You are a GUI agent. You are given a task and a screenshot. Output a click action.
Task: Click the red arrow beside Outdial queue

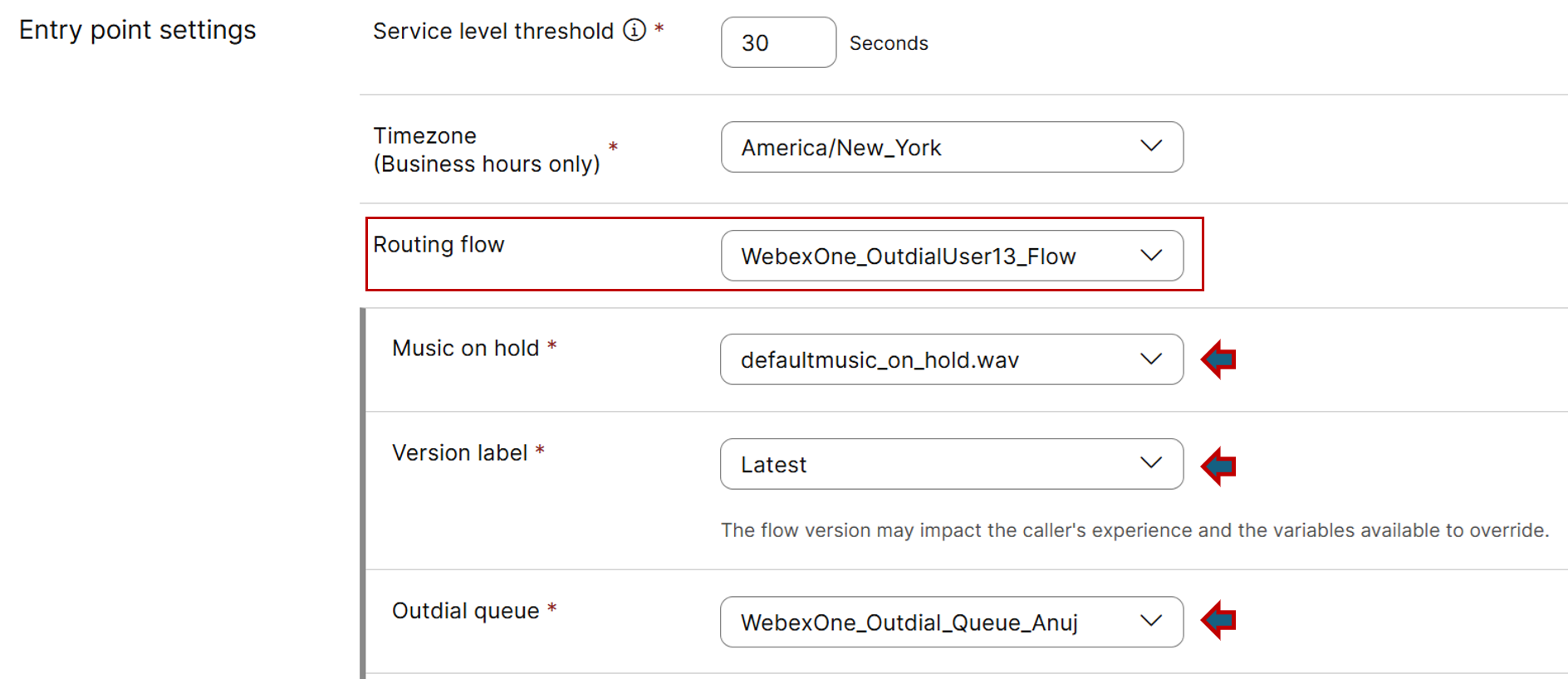click(x=1218, y=620)
